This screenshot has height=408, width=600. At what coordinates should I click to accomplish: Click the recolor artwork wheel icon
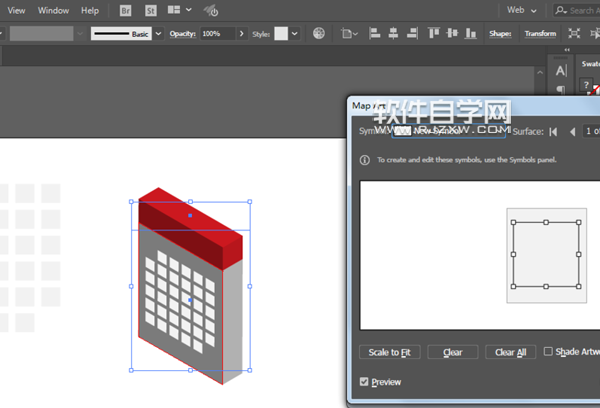pos(319,33)
